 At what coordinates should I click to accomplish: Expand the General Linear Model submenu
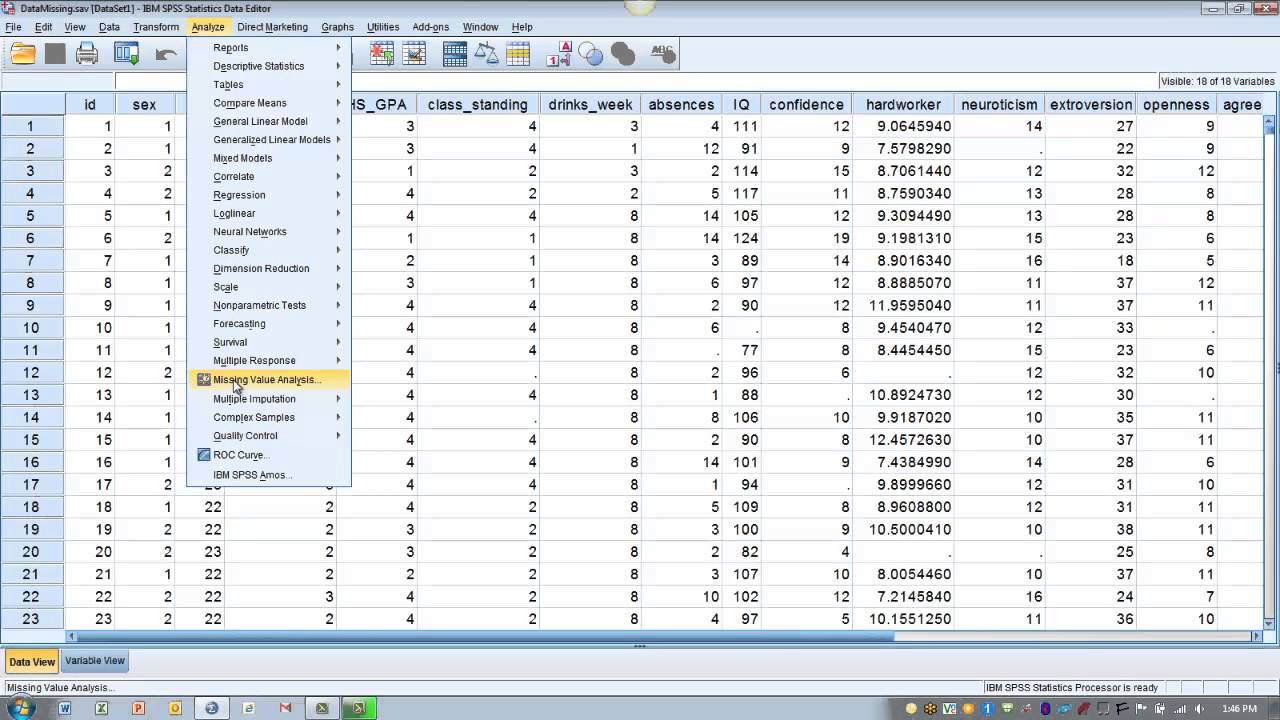pos(268,121)
